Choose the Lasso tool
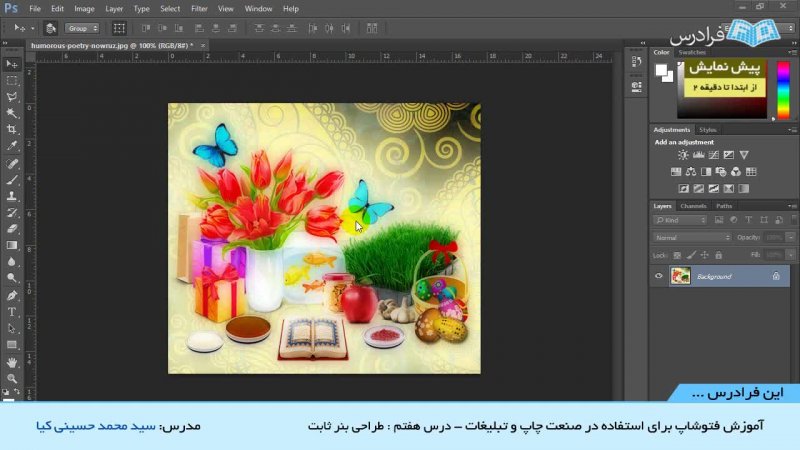Screen dimensions: 800x450 [12, 96]
